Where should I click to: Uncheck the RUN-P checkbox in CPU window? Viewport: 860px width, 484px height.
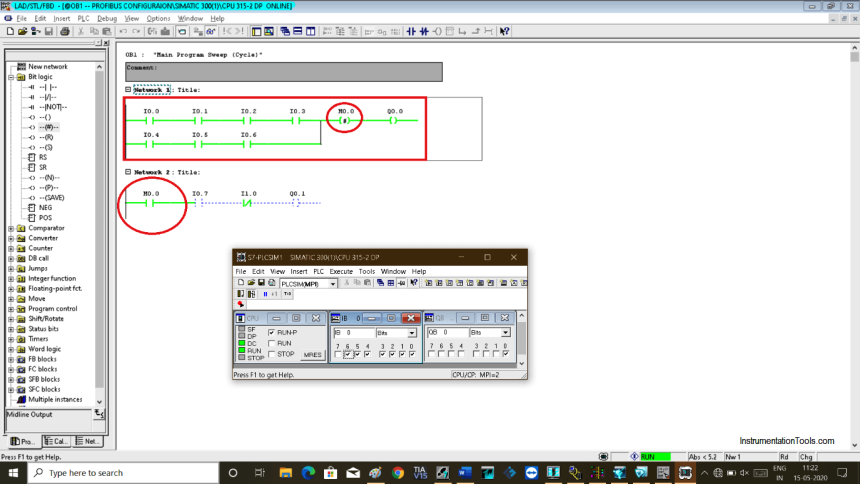click(271, 333)
